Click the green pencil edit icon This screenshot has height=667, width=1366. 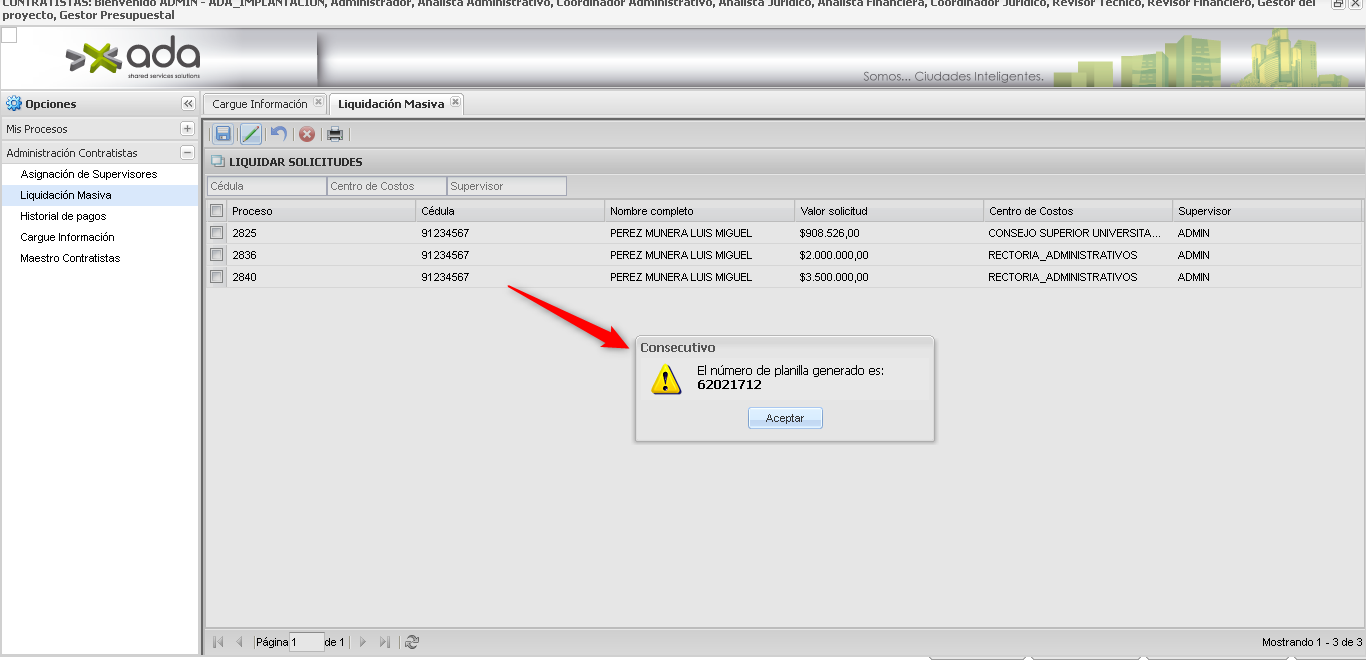tap(251, 134)
